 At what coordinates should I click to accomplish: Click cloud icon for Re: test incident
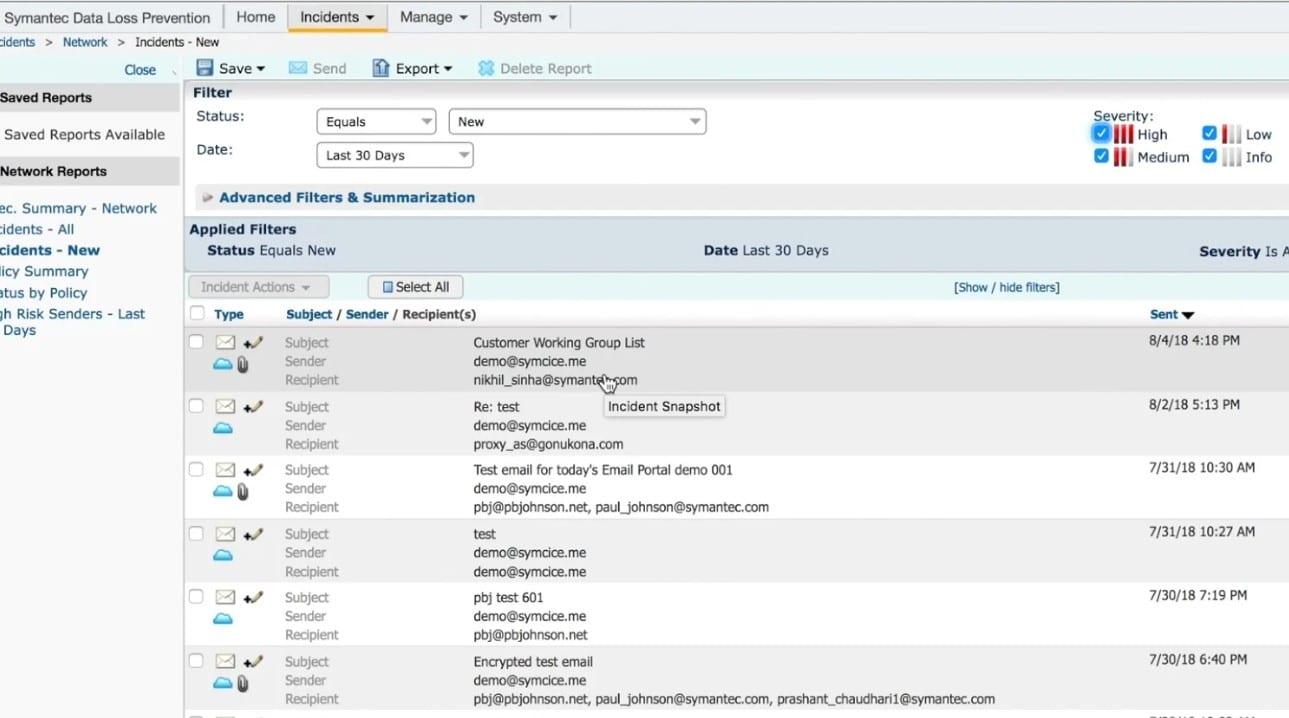[223, 428]
